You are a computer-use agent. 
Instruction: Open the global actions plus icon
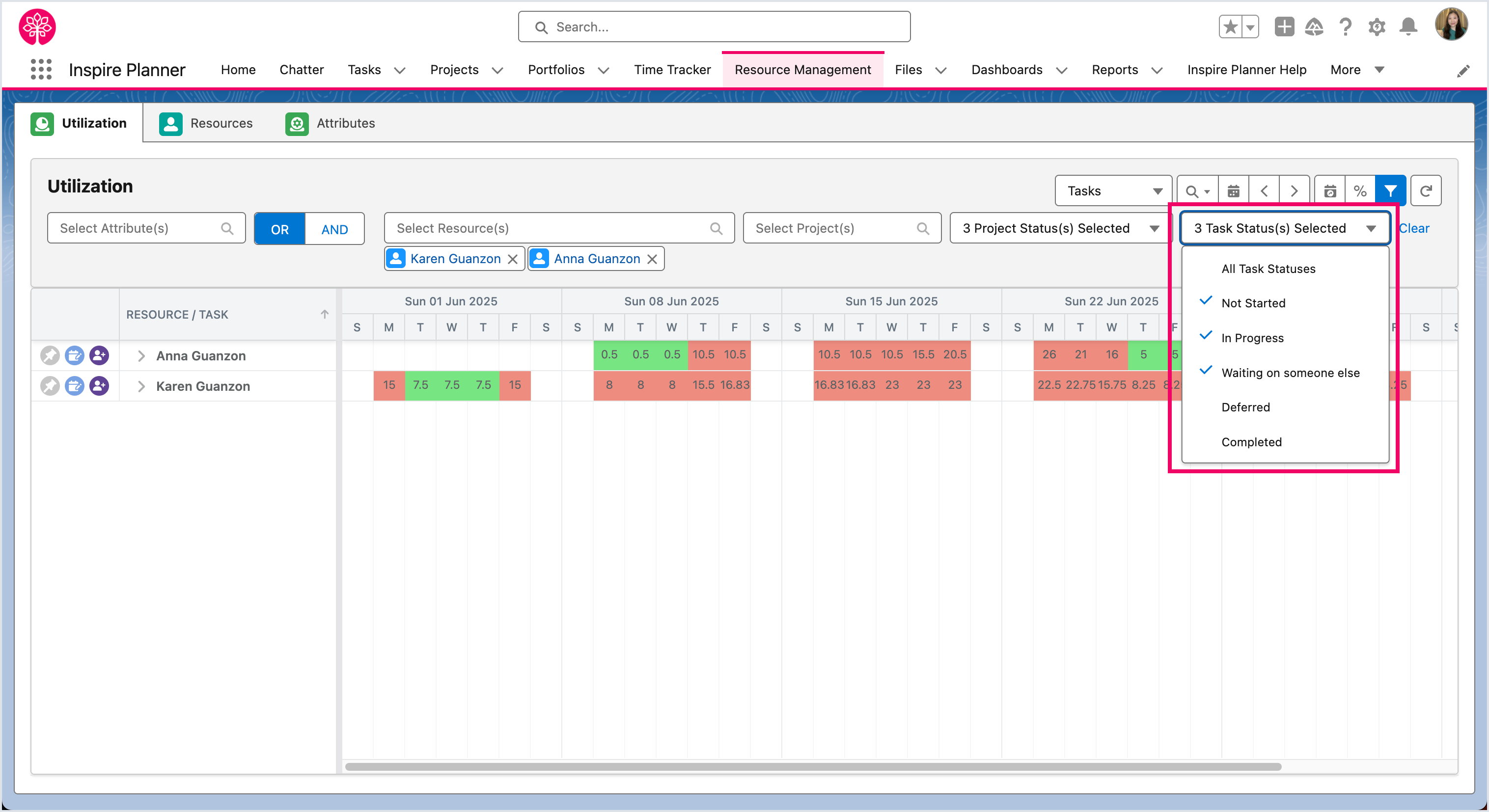coord(1284,27)
